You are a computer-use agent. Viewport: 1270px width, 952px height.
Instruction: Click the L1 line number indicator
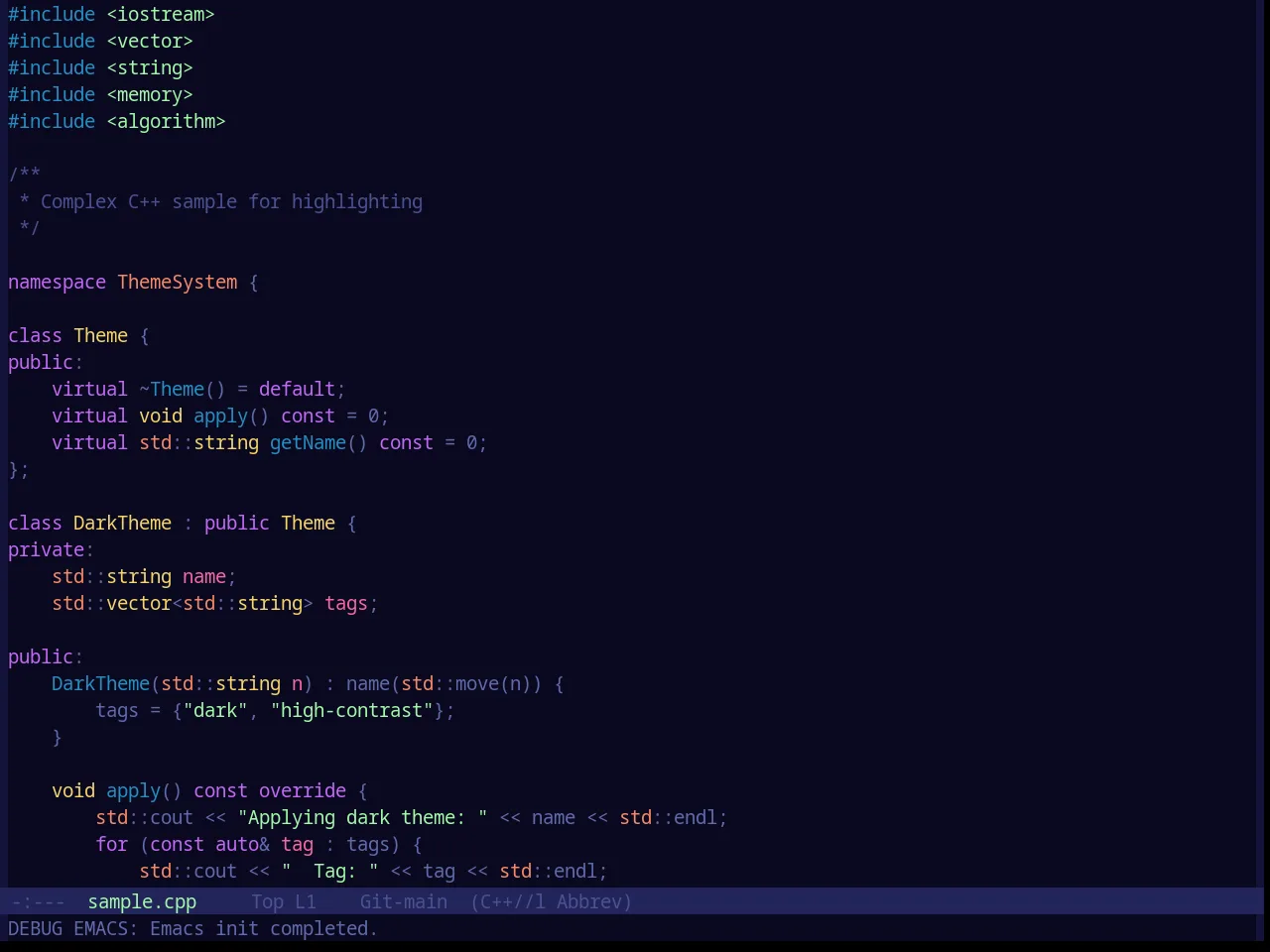tap(306, 902)
